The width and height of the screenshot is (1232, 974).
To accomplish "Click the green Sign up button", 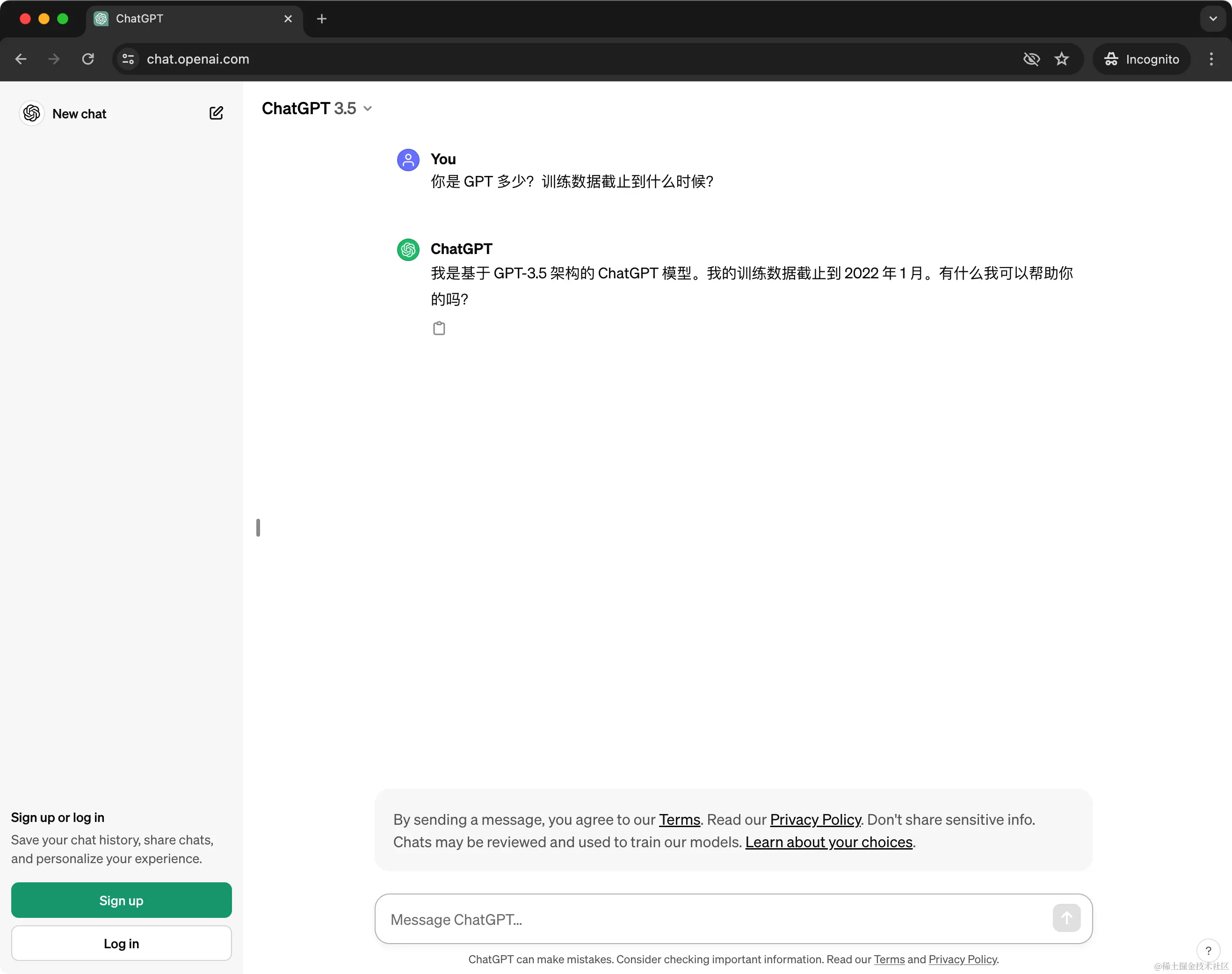I will (x=122, y=900).
